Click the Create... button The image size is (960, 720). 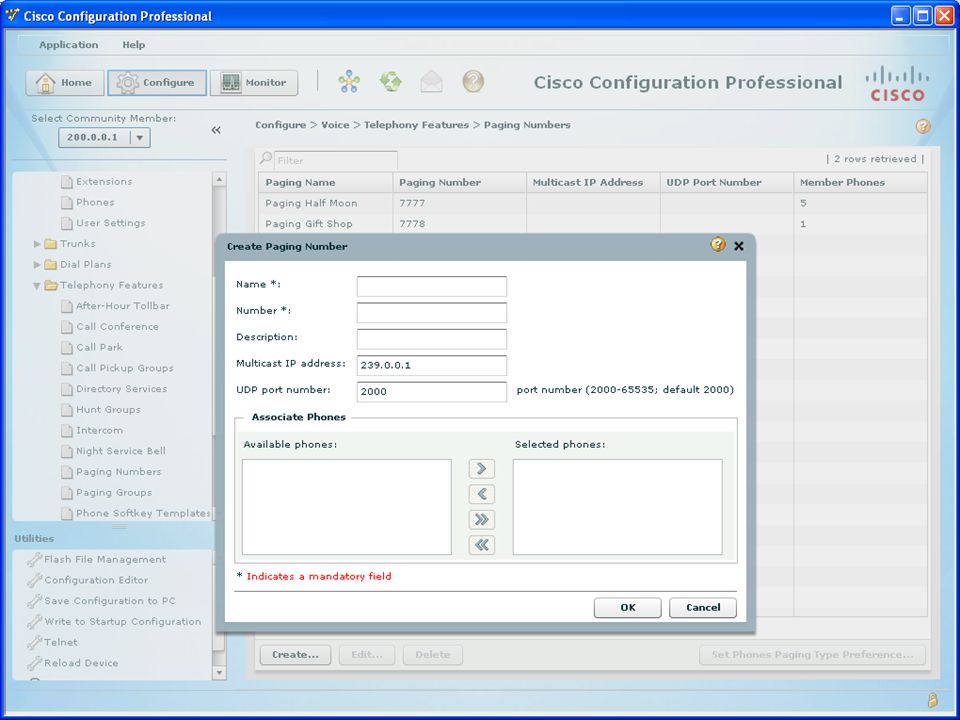click(x=295, y=655)
